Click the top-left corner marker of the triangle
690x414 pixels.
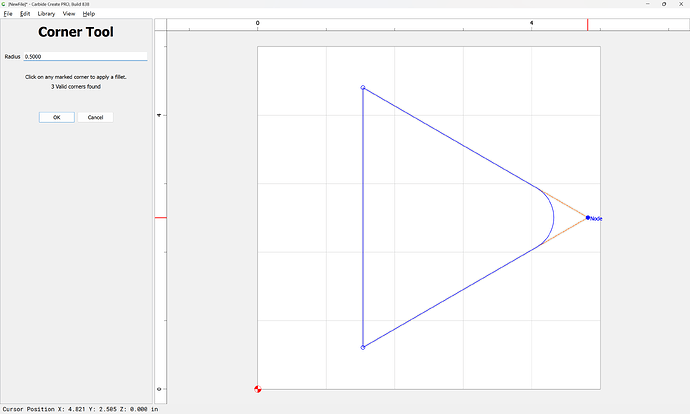362,88
